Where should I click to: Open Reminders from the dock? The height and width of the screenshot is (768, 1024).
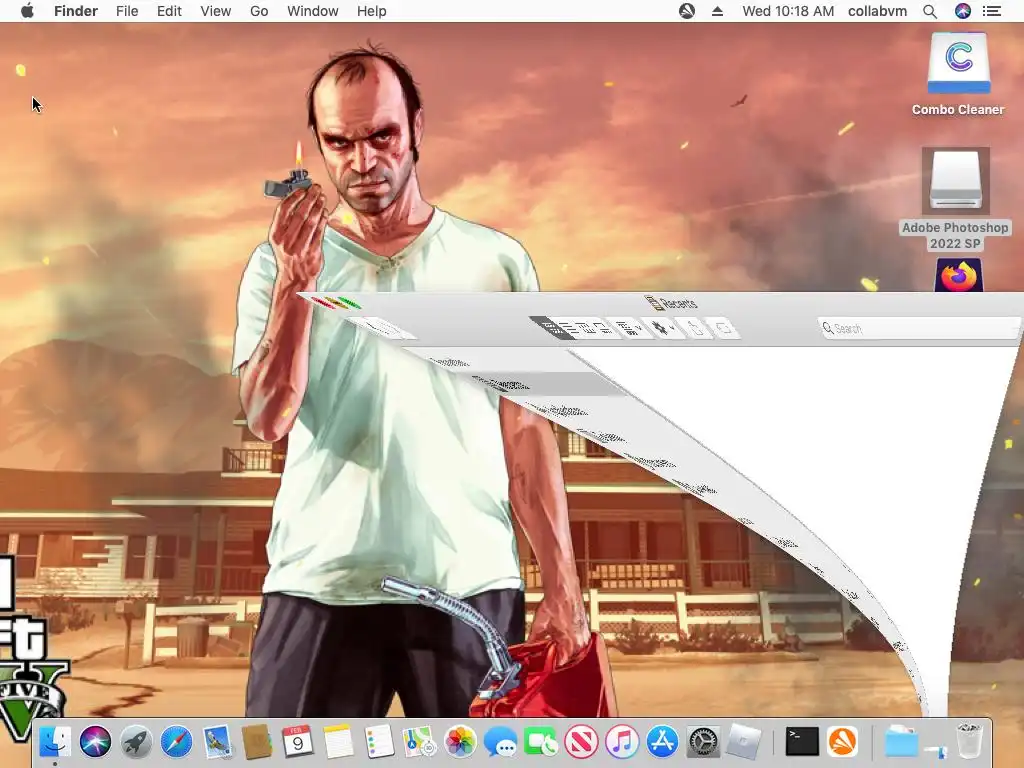pyautogui.click(x=379, y=742)
